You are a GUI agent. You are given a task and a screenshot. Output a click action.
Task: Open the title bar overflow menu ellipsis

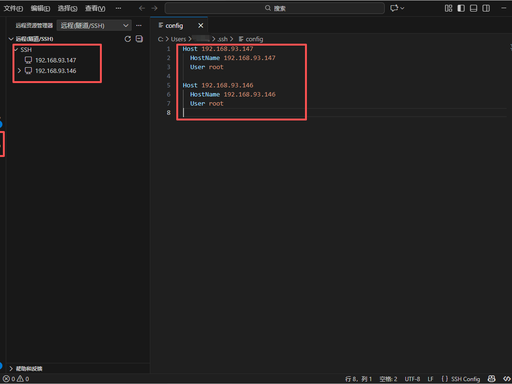pos(118,8)
